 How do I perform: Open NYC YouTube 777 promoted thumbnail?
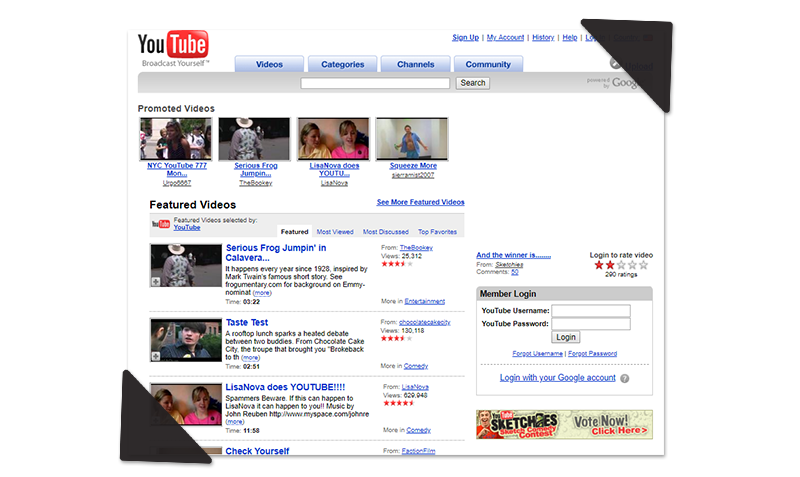(x=176, y=139)
